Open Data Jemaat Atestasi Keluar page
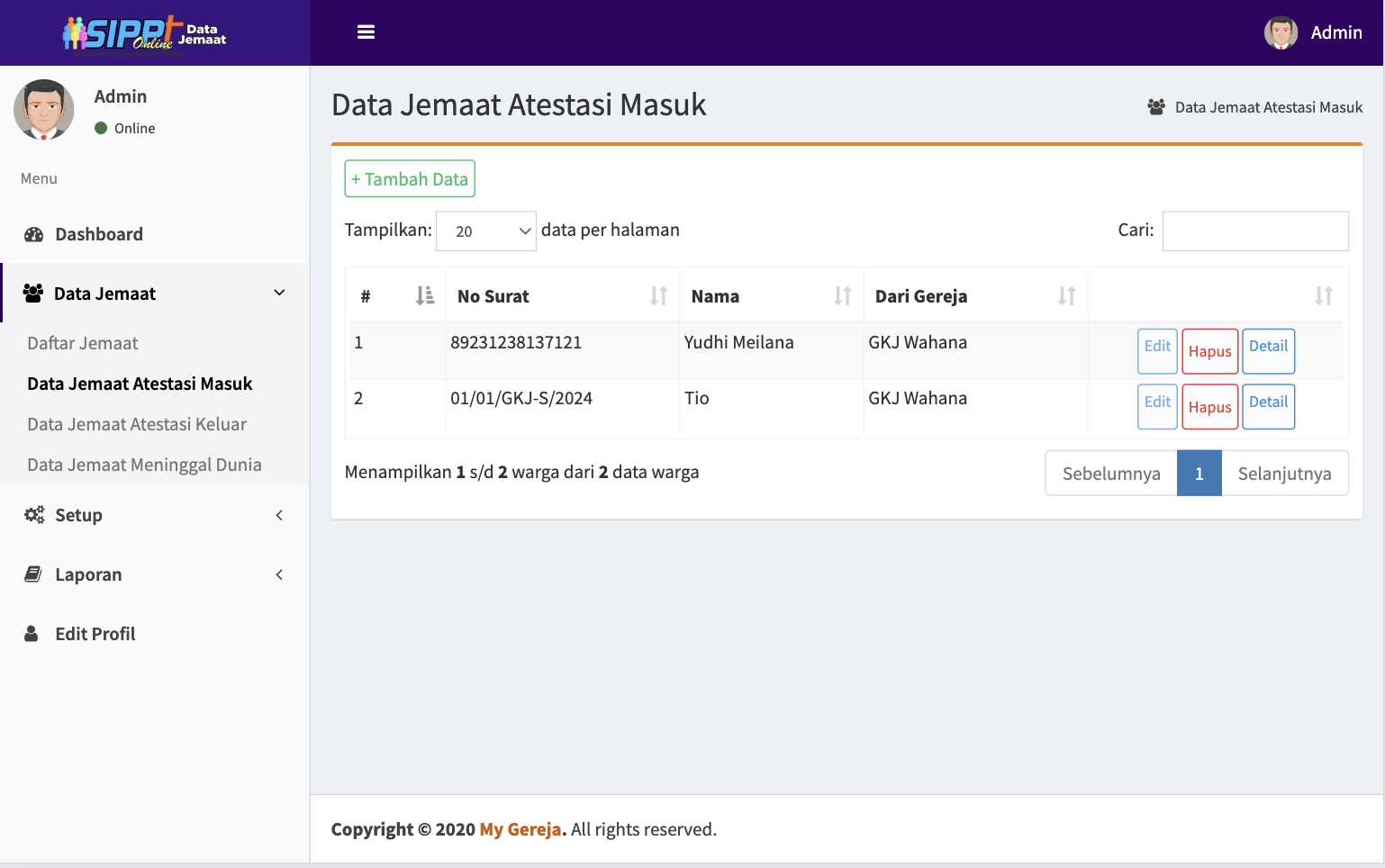Screen dimensions: 1385x868 click(137, 424)
